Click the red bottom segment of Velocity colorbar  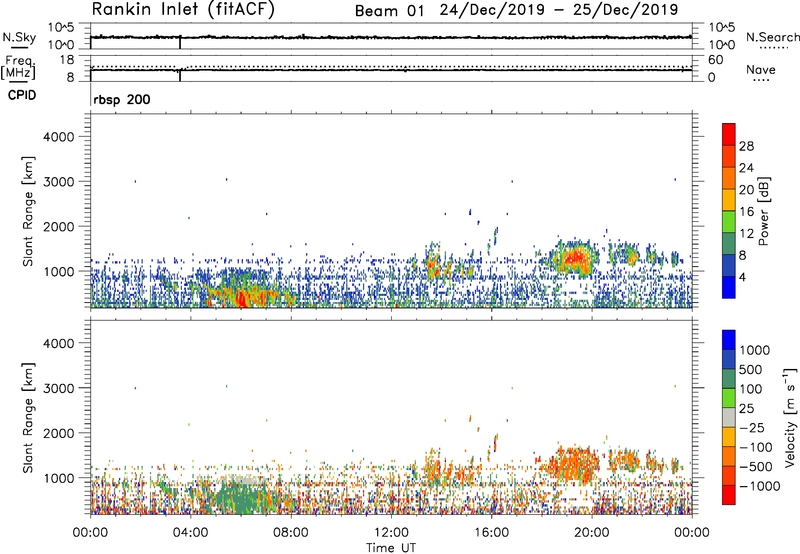point(729,495)
